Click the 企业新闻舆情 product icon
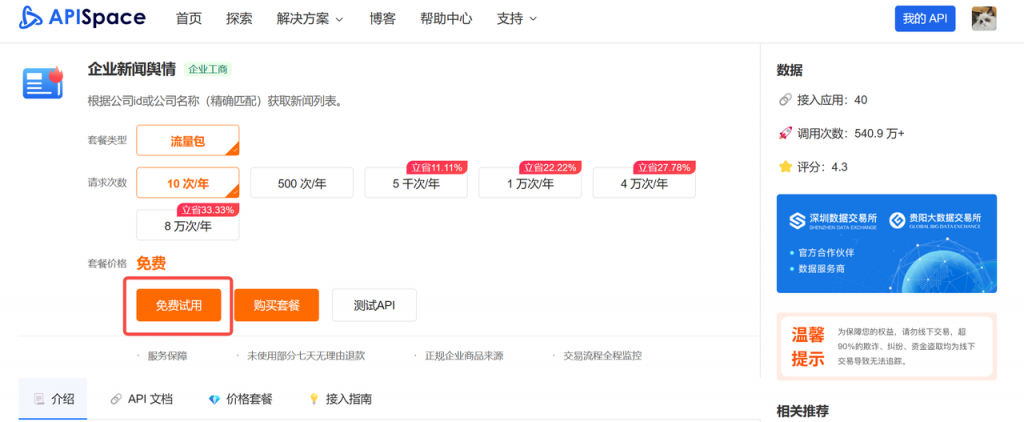The image size is (1024, 422). click(43, 83)
